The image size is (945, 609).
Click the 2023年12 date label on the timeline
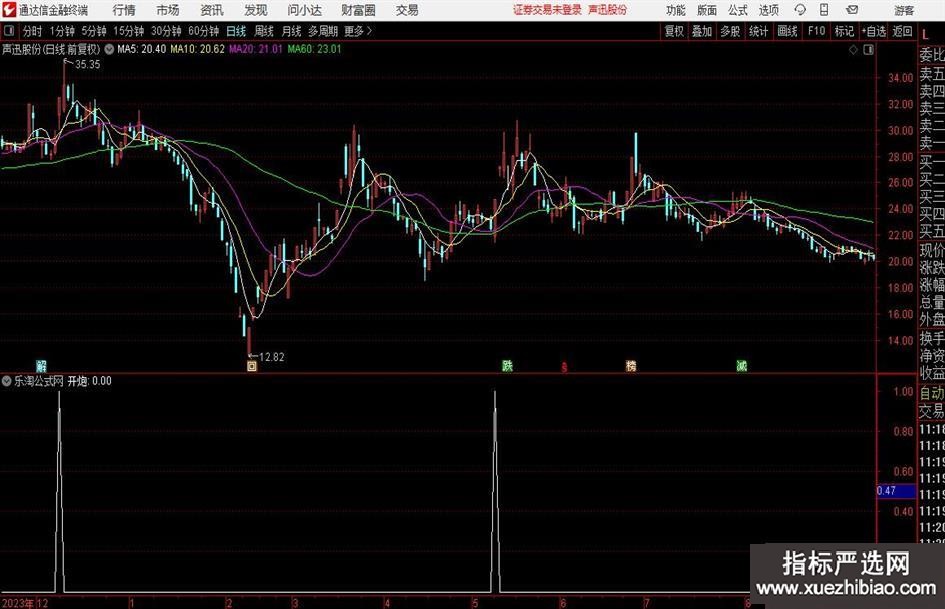tap(24, 603)
